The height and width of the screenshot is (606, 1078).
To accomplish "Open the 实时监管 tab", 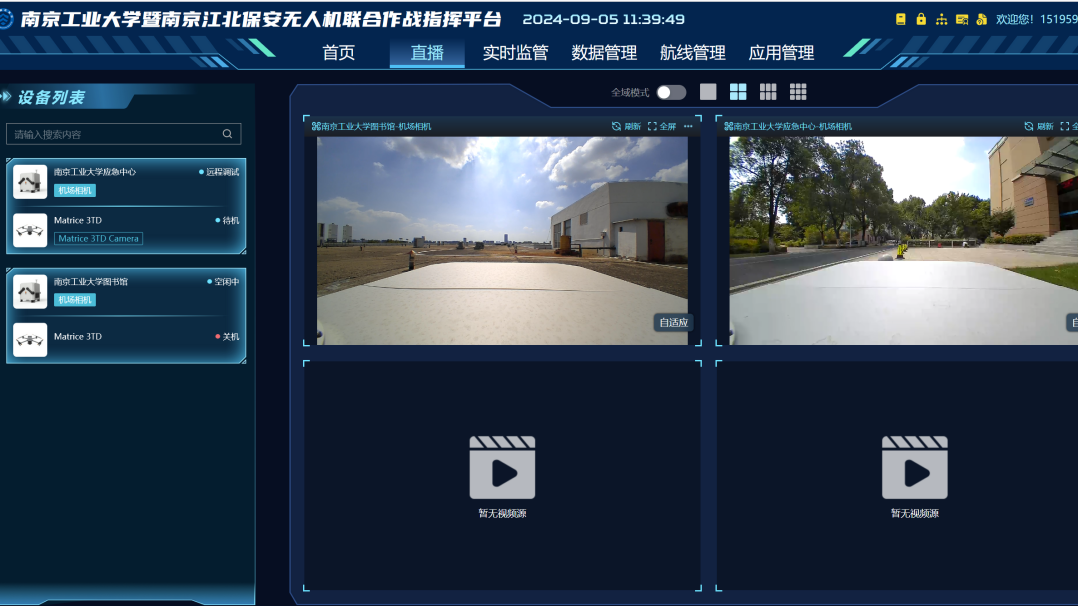I will 515,53.
